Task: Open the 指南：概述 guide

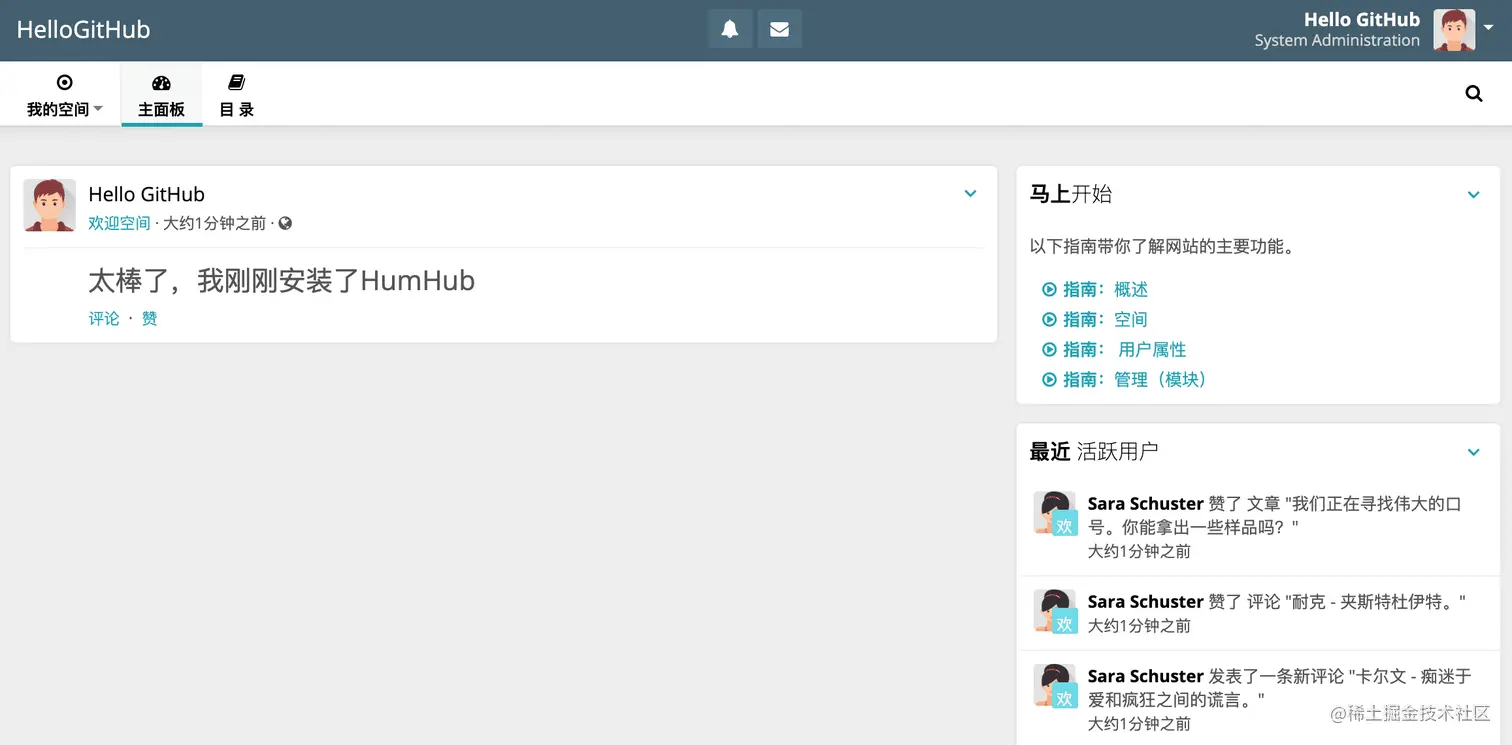Action: (x=1105, y=289)
